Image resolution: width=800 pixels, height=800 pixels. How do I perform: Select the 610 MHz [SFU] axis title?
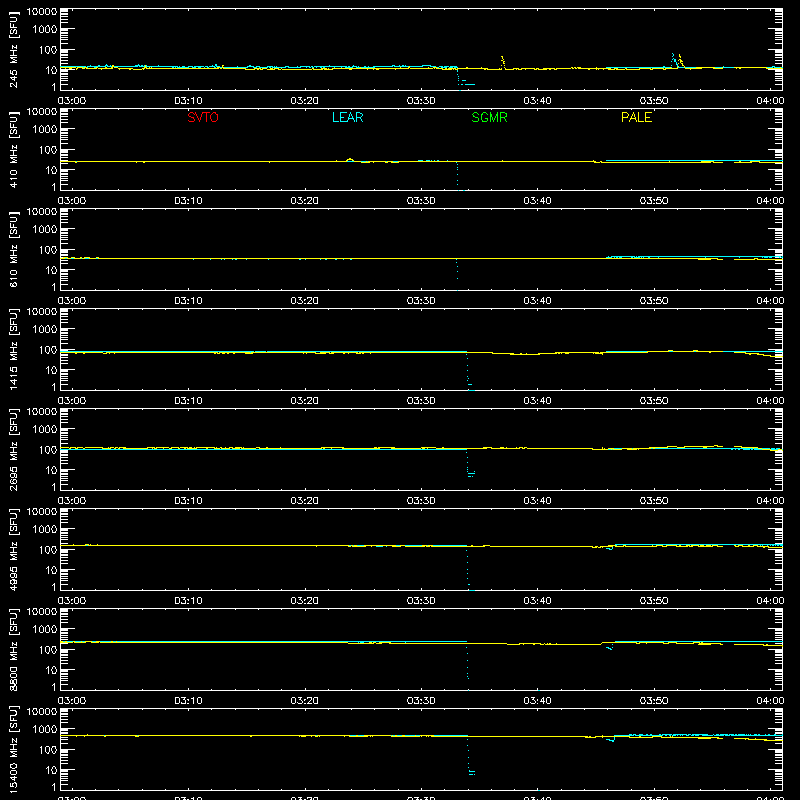pyautogui.click(x=13, y=249)
